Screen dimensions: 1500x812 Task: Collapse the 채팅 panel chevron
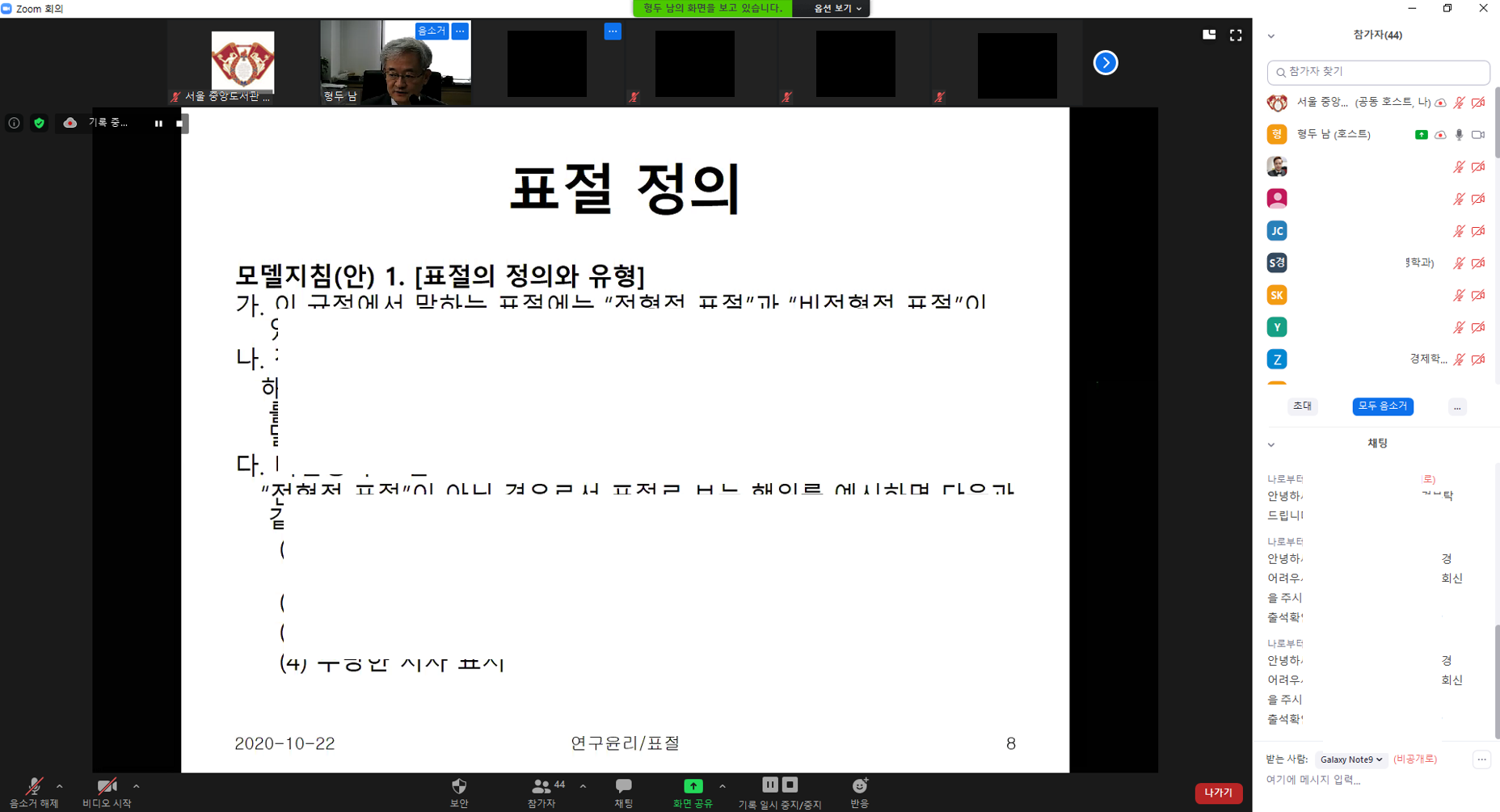(x=1271, y=444)
